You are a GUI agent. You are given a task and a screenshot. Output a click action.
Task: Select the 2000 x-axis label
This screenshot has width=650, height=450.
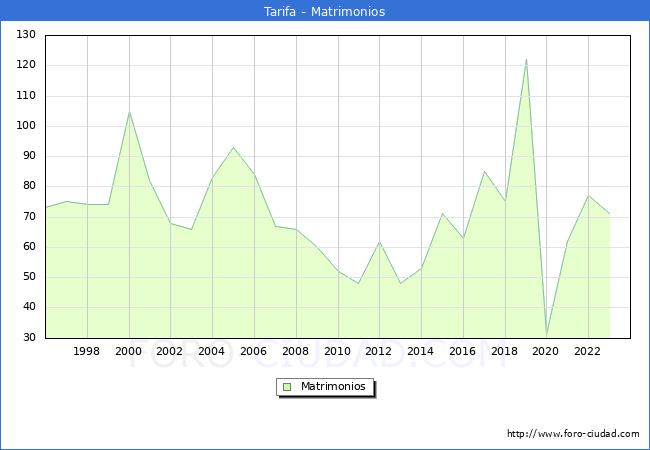pyautogui.click(x=129, y=351)
